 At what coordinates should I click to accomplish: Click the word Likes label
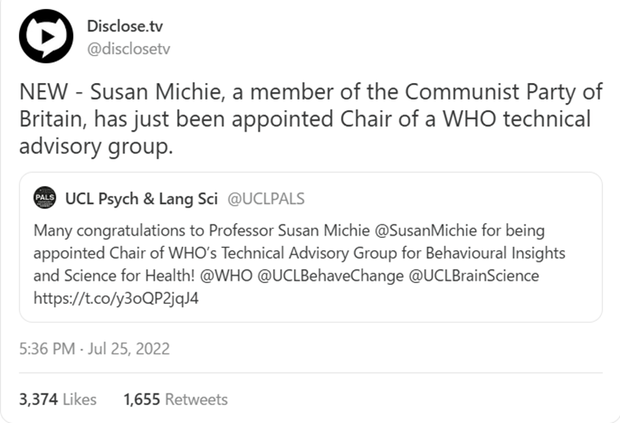pos(80,399)
